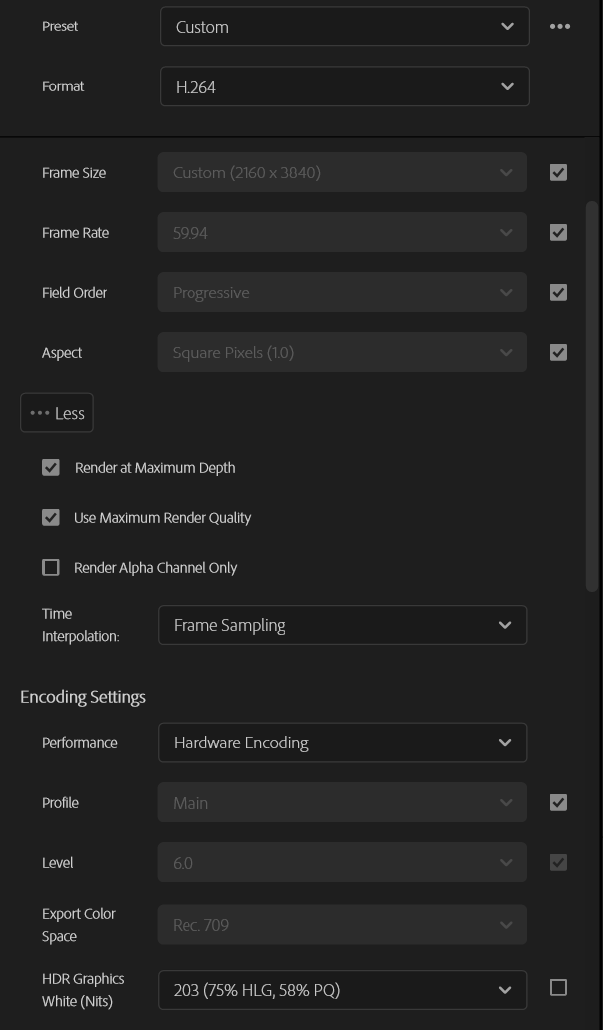The width and height of the screenshot is (603, 1030).
Task: Toggle the Profile match source checkbox
Action: tap(559, 803)
